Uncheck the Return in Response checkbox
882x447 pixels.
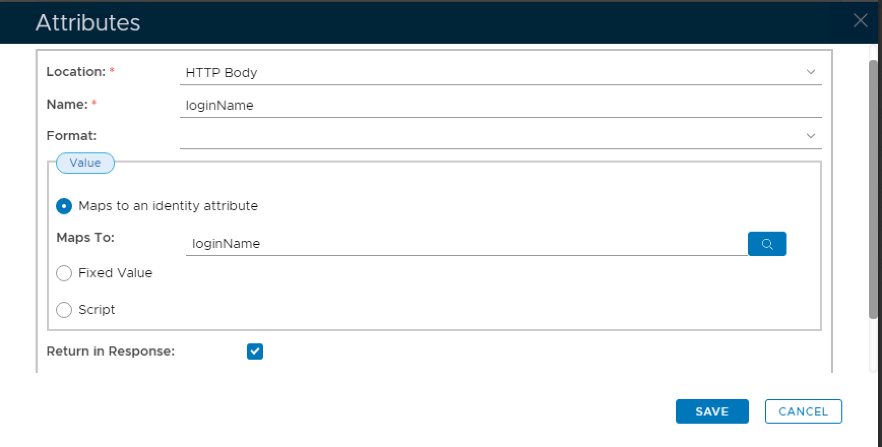coord(255,351)
